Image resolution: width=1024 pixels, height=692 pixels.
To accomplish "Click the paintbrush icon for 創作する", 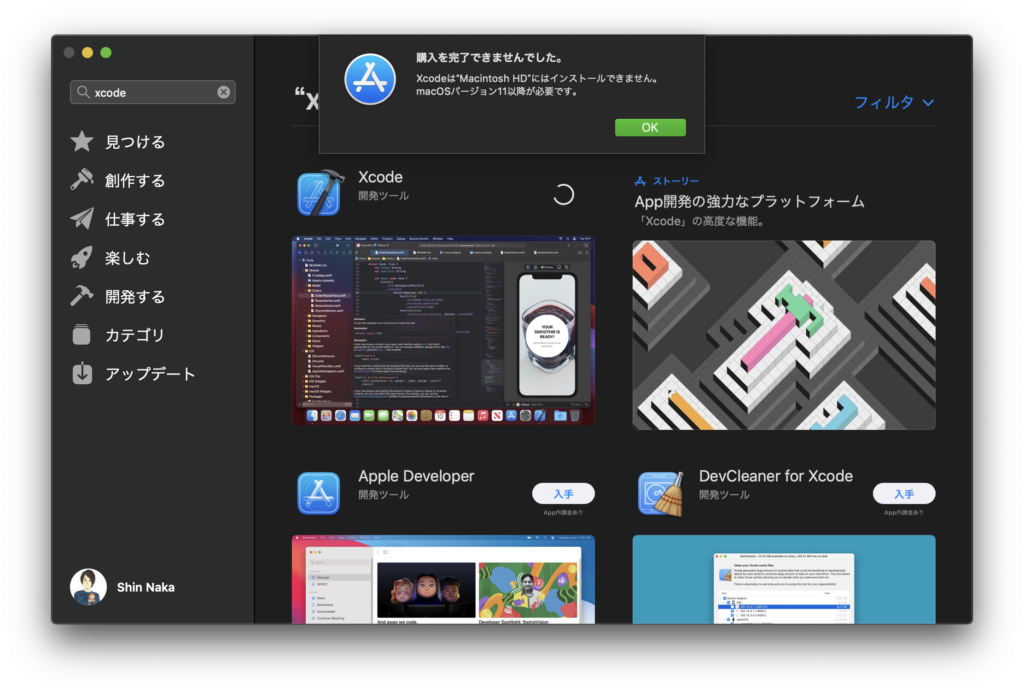I will pyautogui.click(x=82, y=180).
